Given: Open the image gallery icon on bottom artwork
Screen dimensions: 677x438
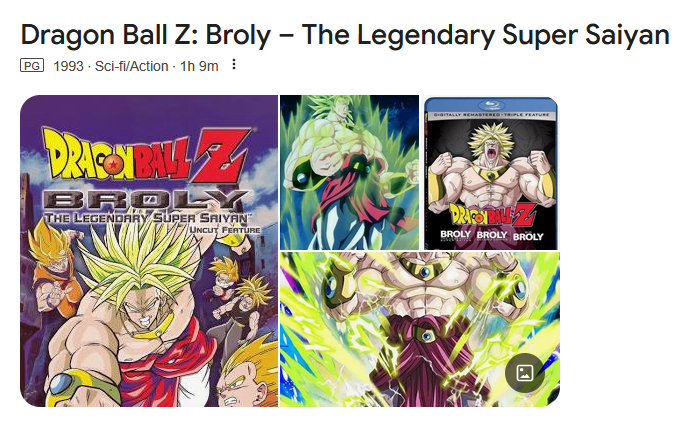Looking at the screenshot, I should click(525, 373).
